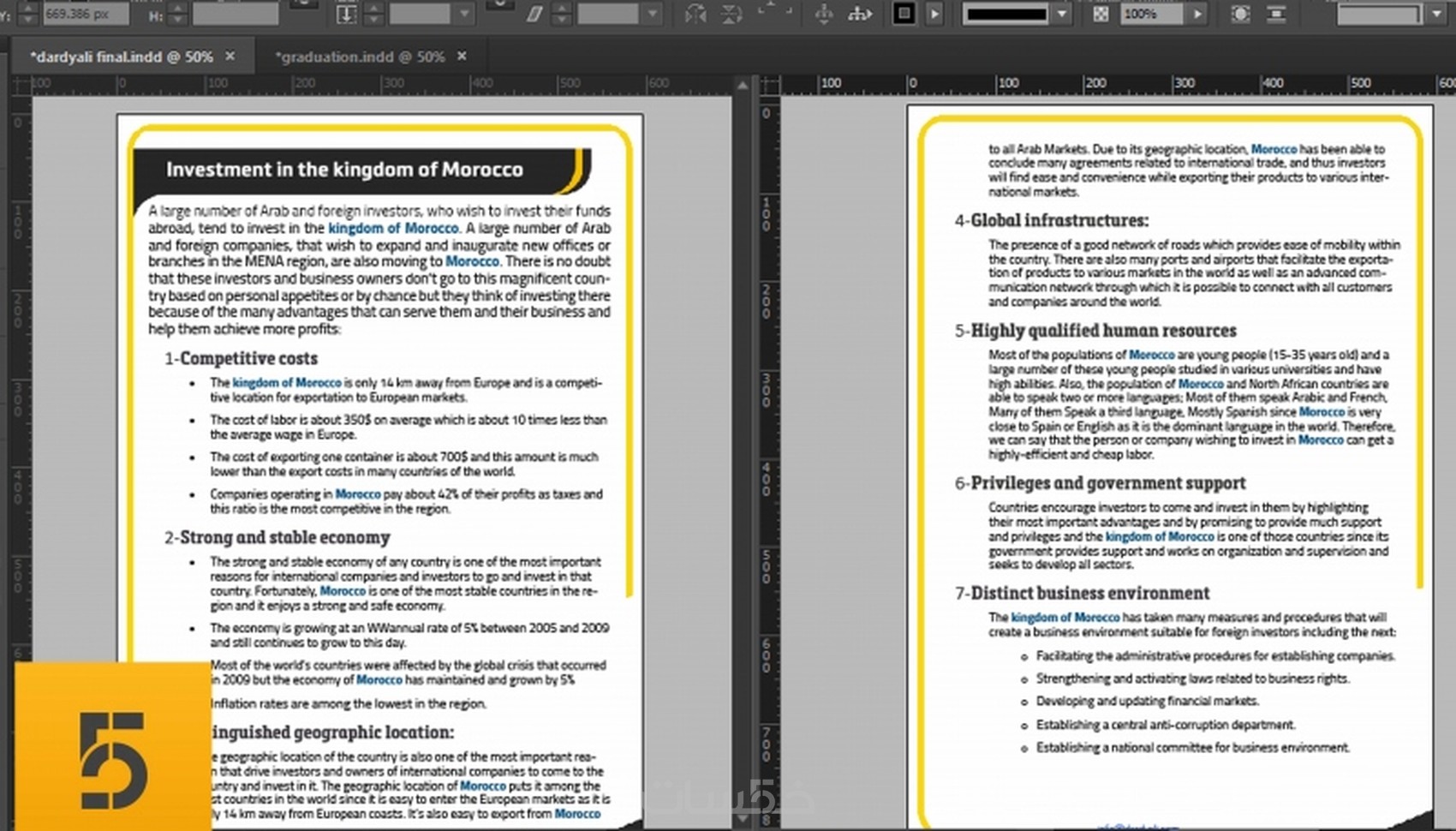Click the shear angle icon
Image resolution: width=1456 pixels, height=831 pixels.
coord(534,14)
